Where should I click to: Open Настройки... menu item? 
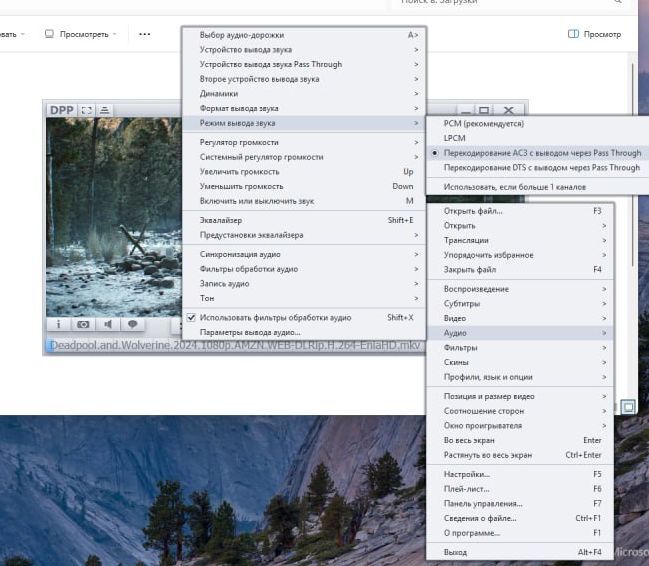pyautogui.click(x=520, y=474)
